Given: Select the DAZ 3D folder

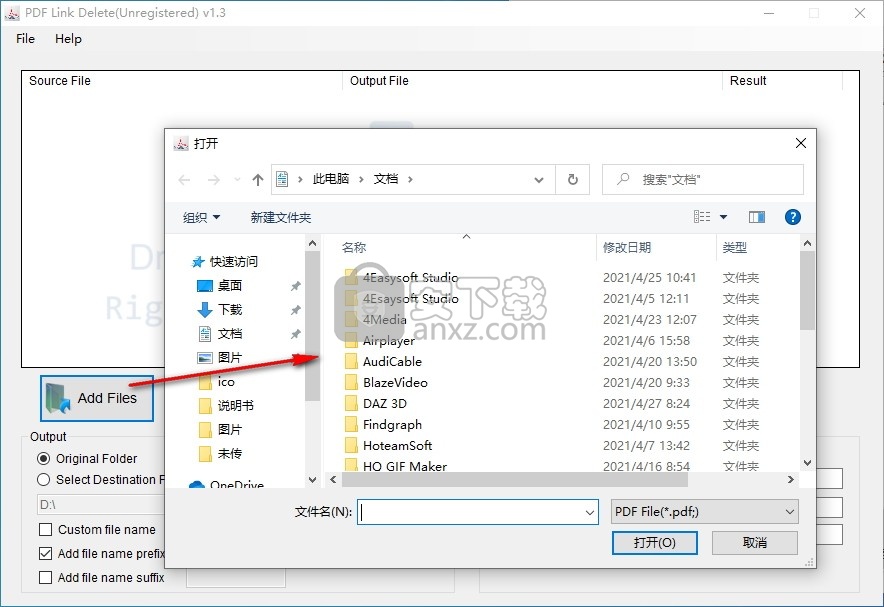Looking at the screenshot, I should coord(384,404).
